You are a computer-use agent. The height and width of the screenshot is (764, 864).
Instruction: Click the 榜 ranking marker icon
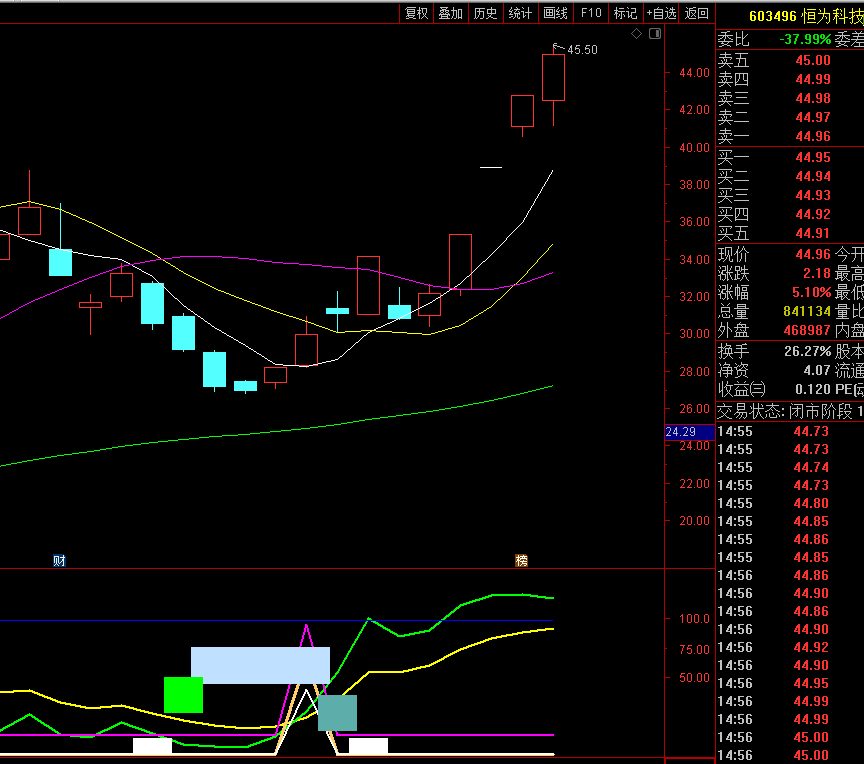point(521,561)
